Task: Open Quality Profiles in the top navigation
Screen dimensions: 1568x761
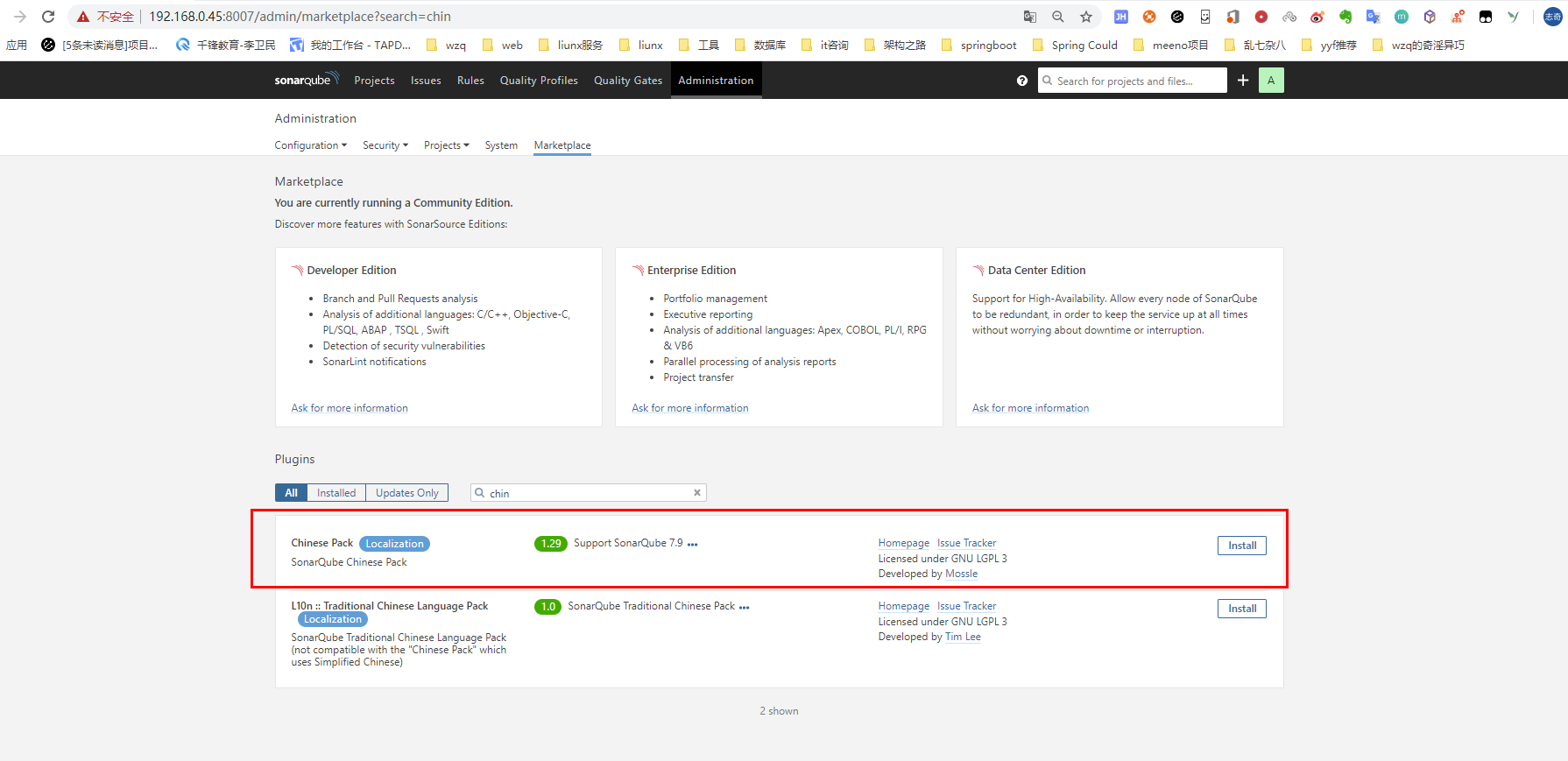Action: click(539, 81)
